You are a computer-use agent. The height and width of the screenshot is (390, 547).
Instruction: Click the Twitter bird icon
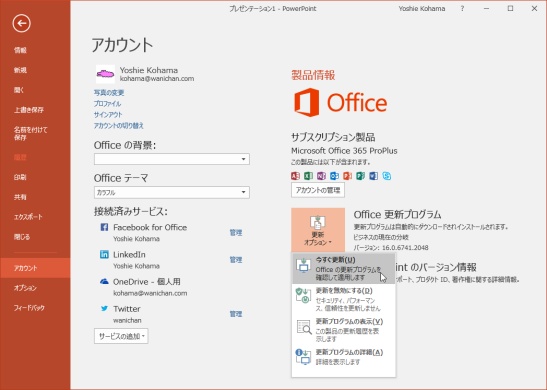pyautogui.click(x=104, y=308)
